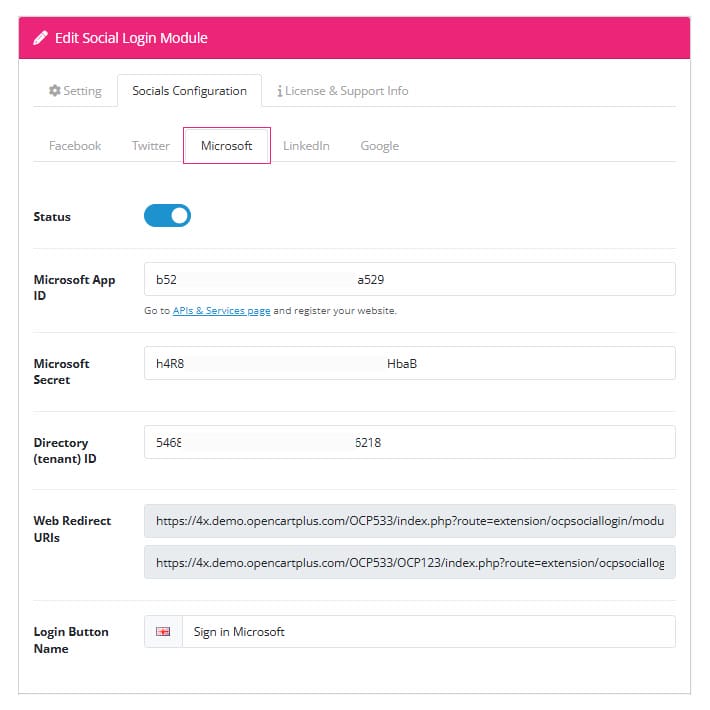Toggle the Microsoft Status switch off
Viewport: 710px width, 710px height.
[x=168, y=216]
